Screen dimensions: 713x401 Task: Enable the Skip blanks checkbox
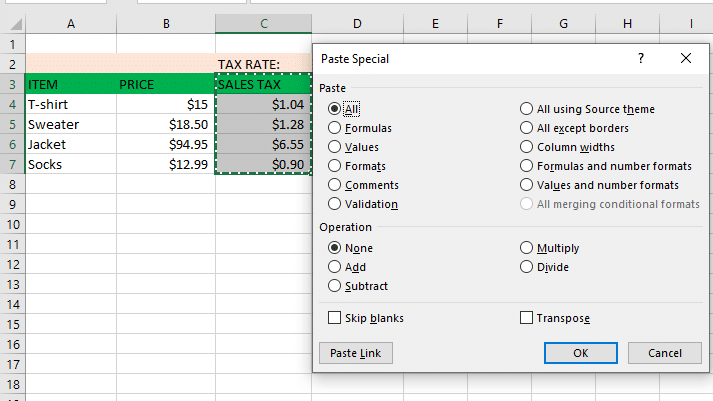pos(334,318)
